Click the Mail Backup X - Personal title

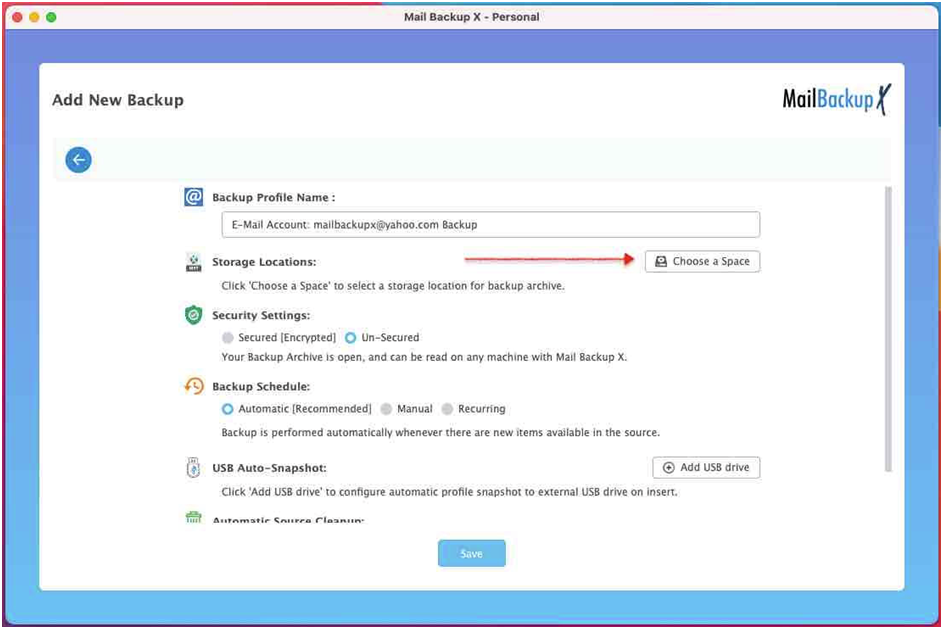tap(472, 17)
